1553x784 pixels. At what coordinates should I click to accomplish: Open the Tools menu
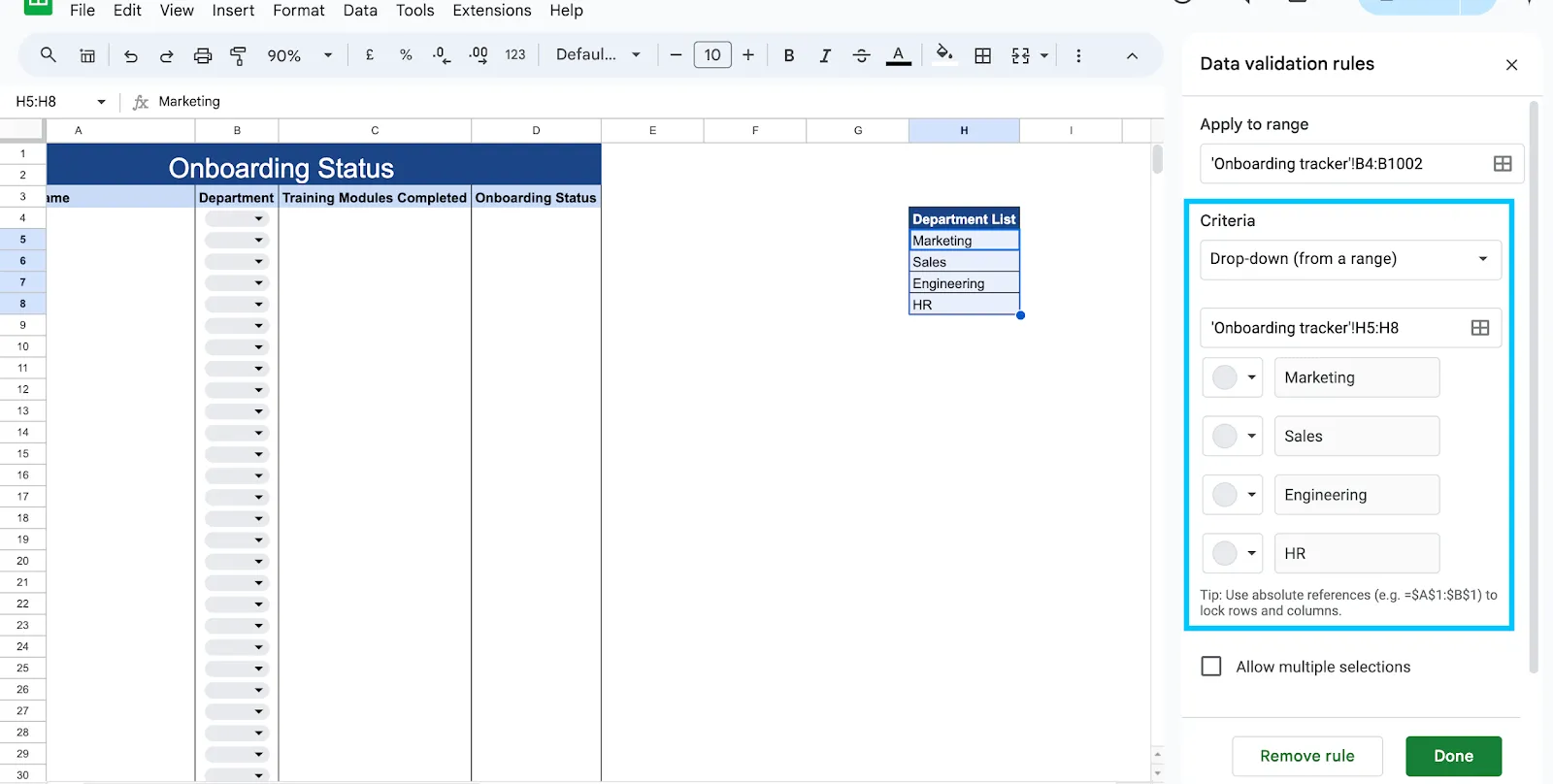(x=414, y=11)
